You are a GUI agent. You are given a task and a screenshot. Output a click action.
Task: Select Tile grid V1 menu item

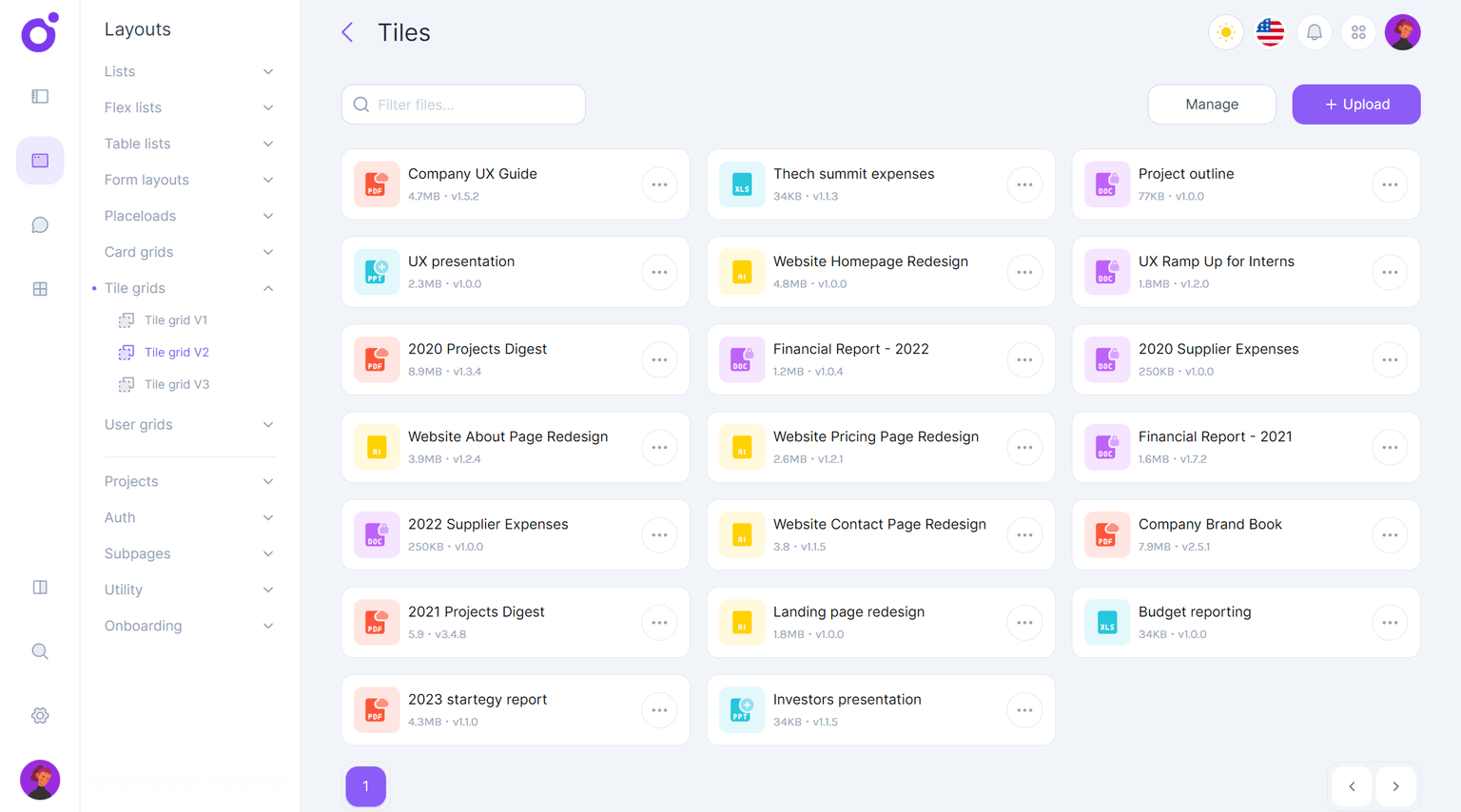176,320
